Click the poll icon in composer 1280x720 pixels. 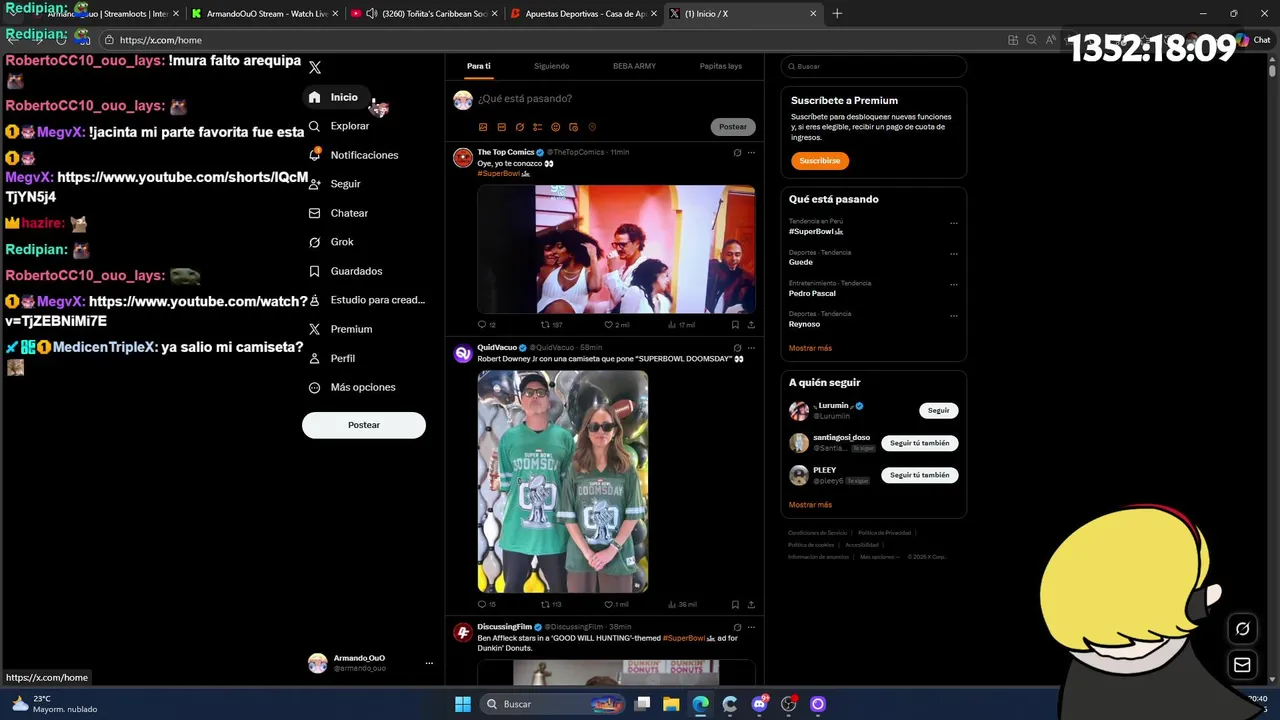pos(537,127)
